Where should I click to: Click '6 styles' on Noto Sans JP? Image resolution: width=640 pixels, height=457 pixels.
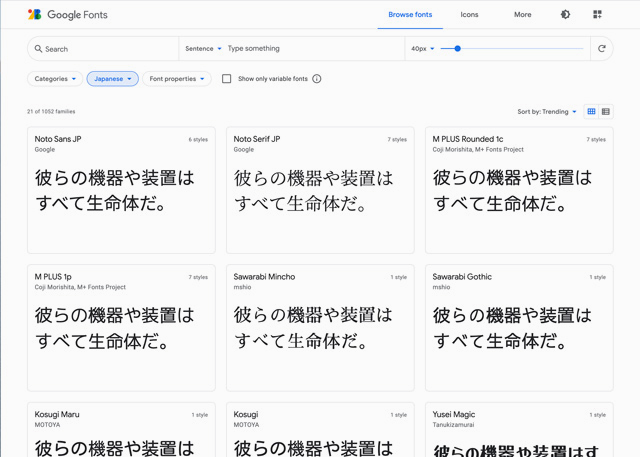pyautogui.click(x=198, y=140)
